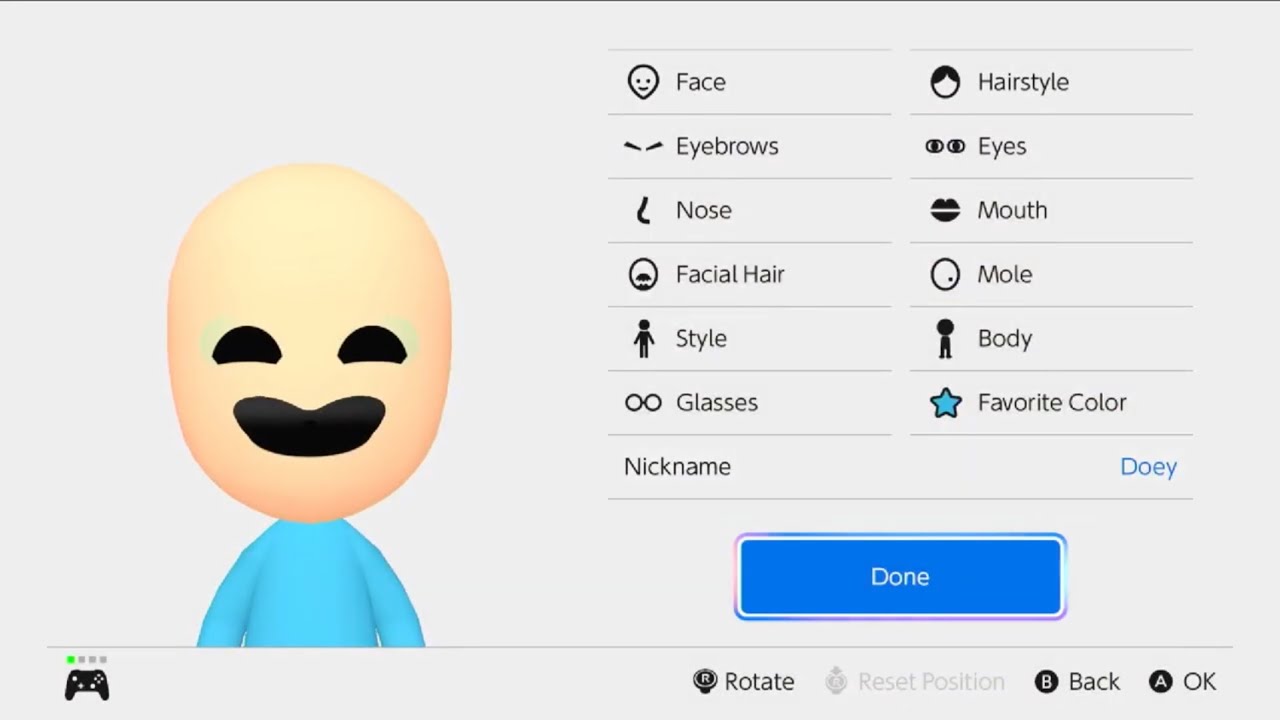Click the A button OK icon
Screen dimensions: 1280x720
pos(1160,682)
